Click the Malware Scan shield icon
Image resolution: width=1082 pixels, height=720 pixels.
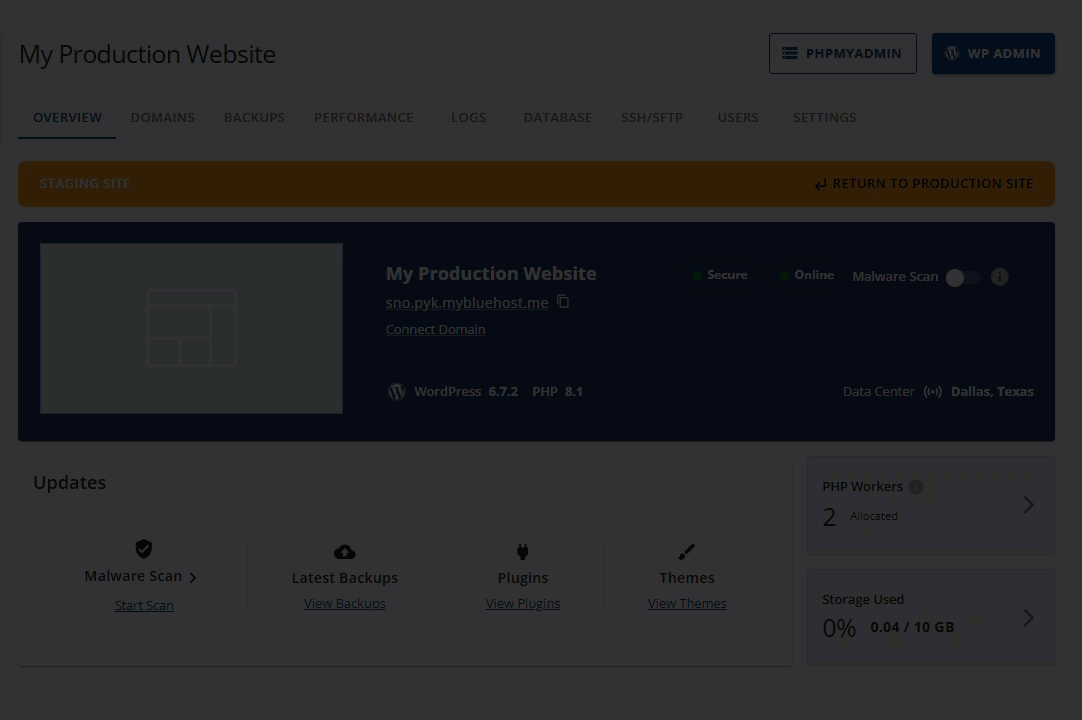click(x=144, y=549)
